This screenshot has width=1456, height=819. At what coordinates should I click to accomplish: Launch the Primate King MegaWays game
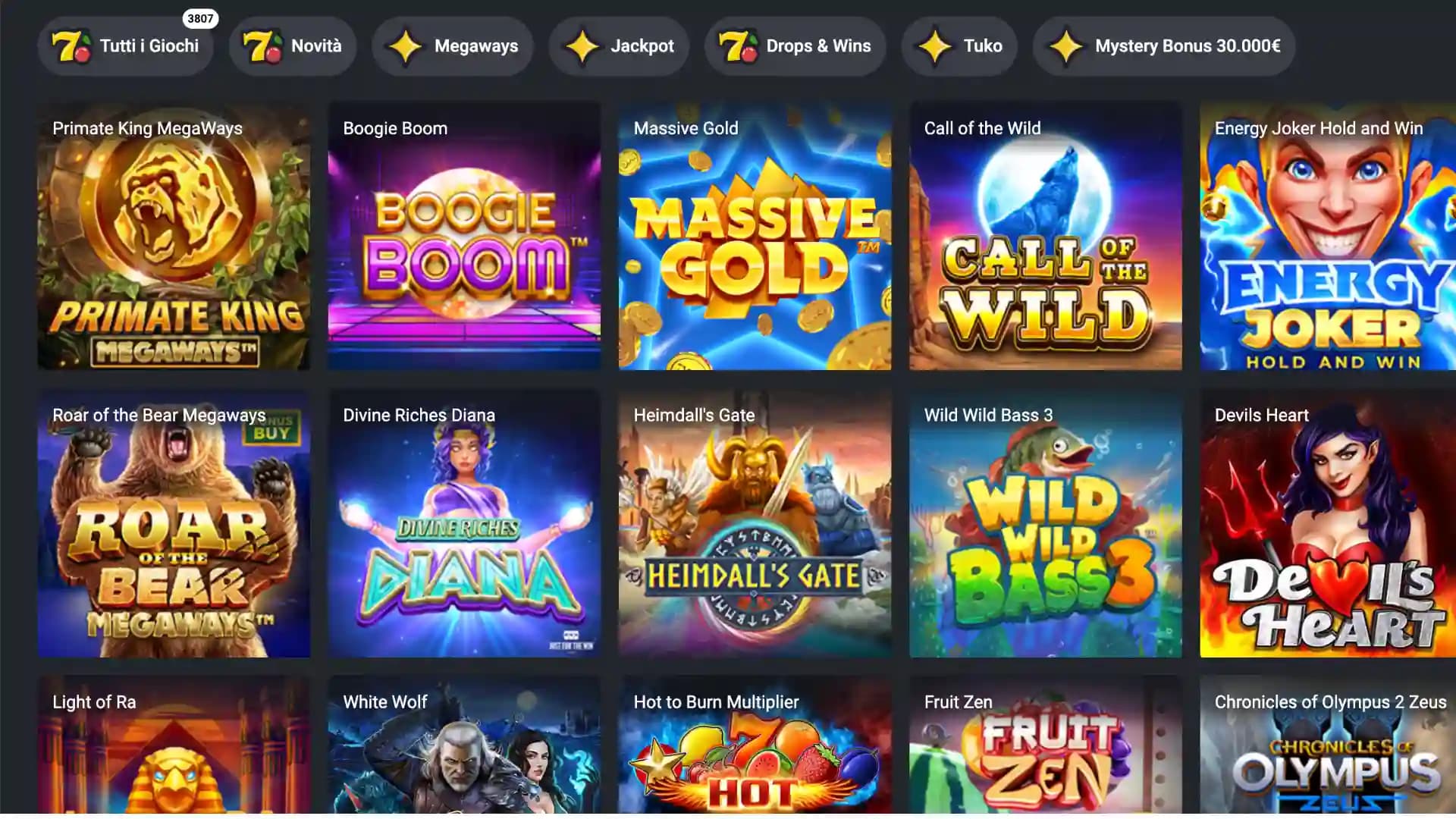tap(174, 236)
